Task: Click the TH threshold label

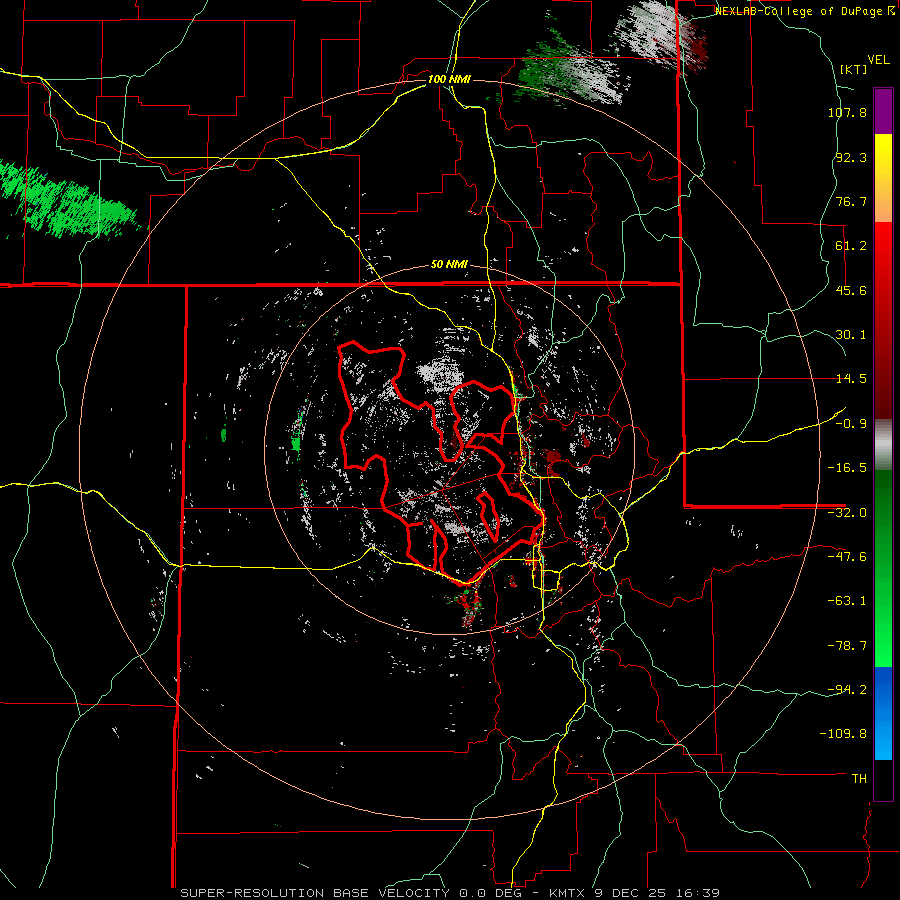Action: (x=859, y=778)
